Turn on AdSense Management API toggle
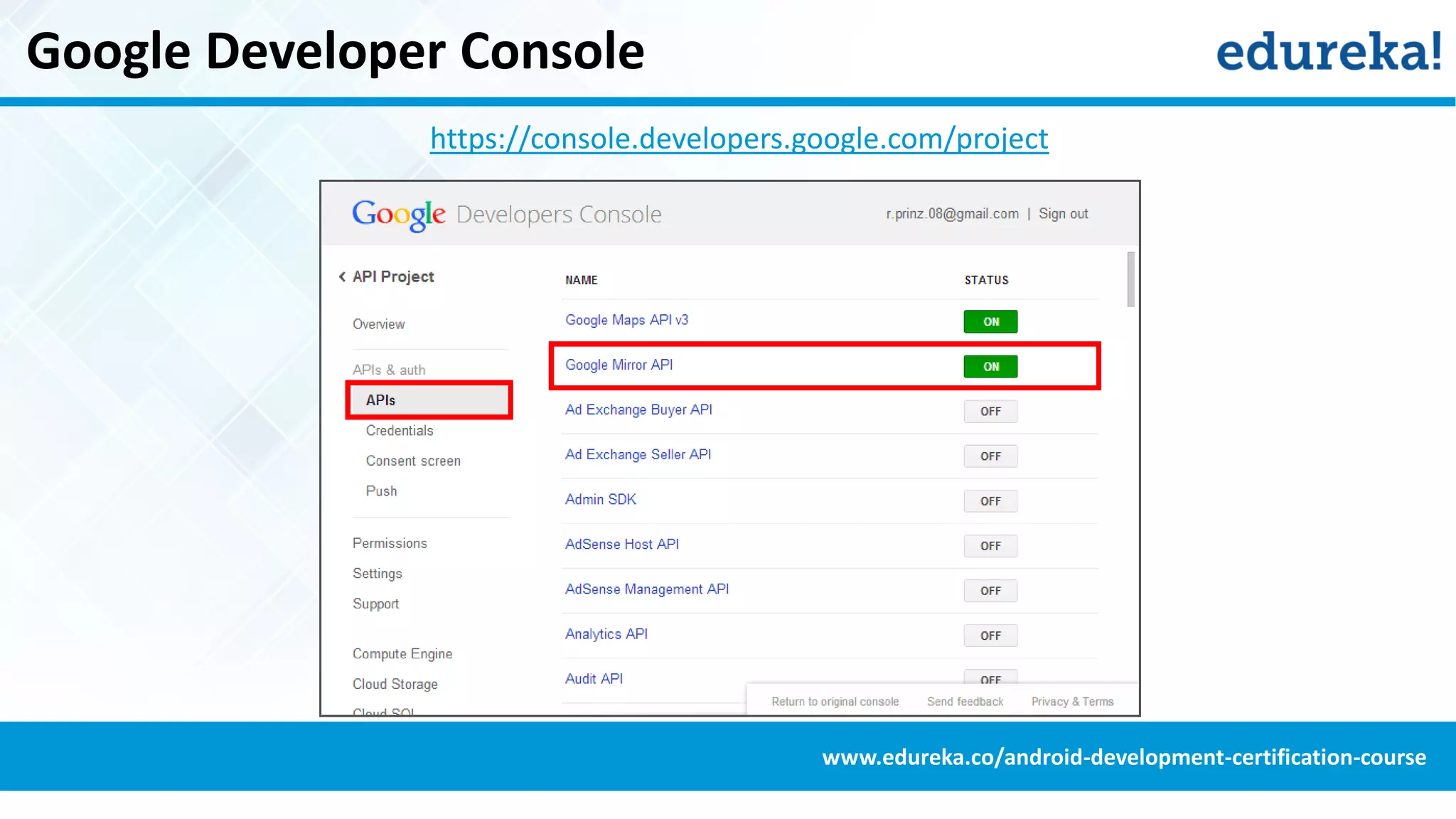 click(x=990, y=590)
